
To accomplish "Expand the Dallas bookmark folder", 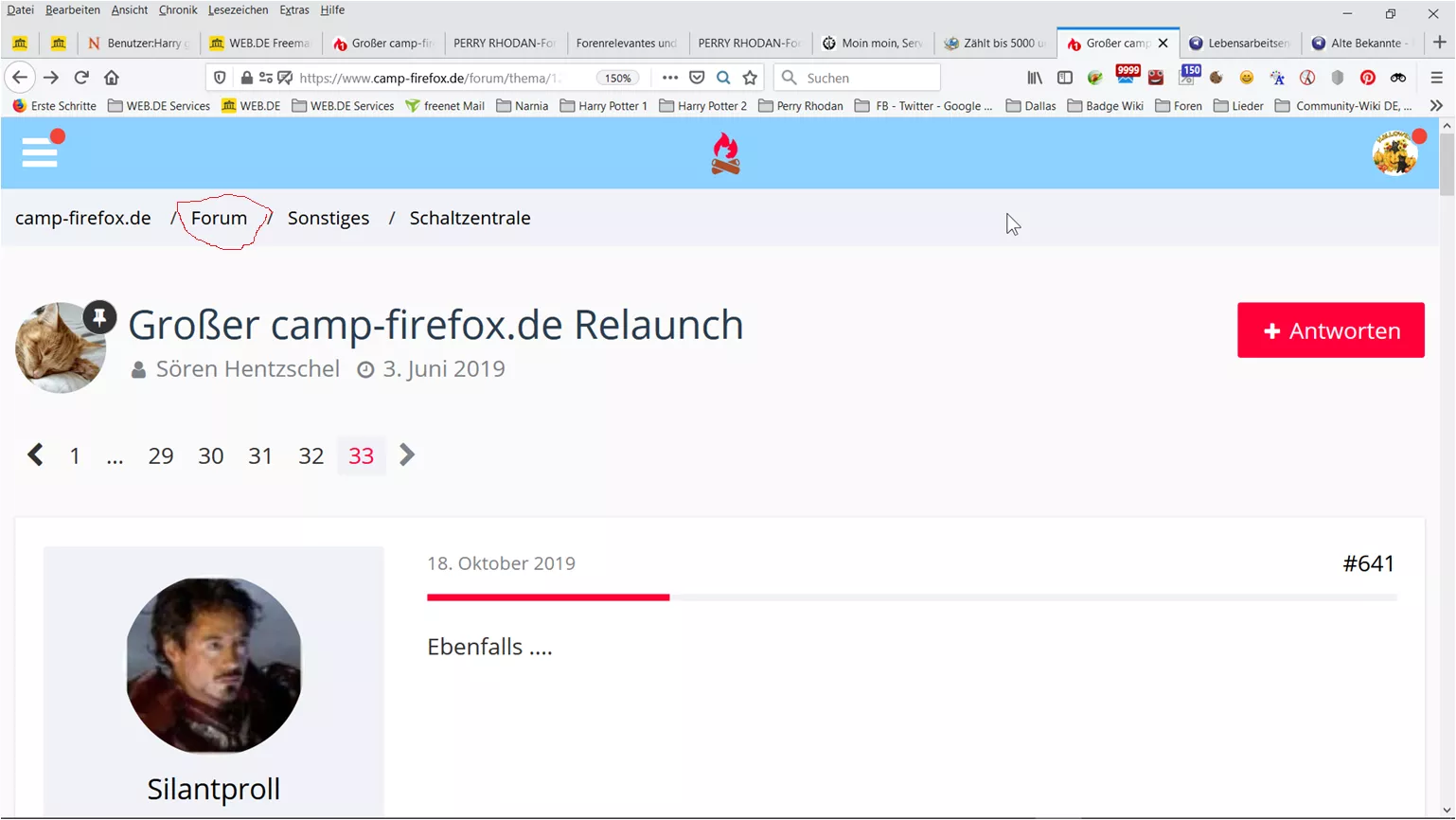I will (x=1031, y=106).
